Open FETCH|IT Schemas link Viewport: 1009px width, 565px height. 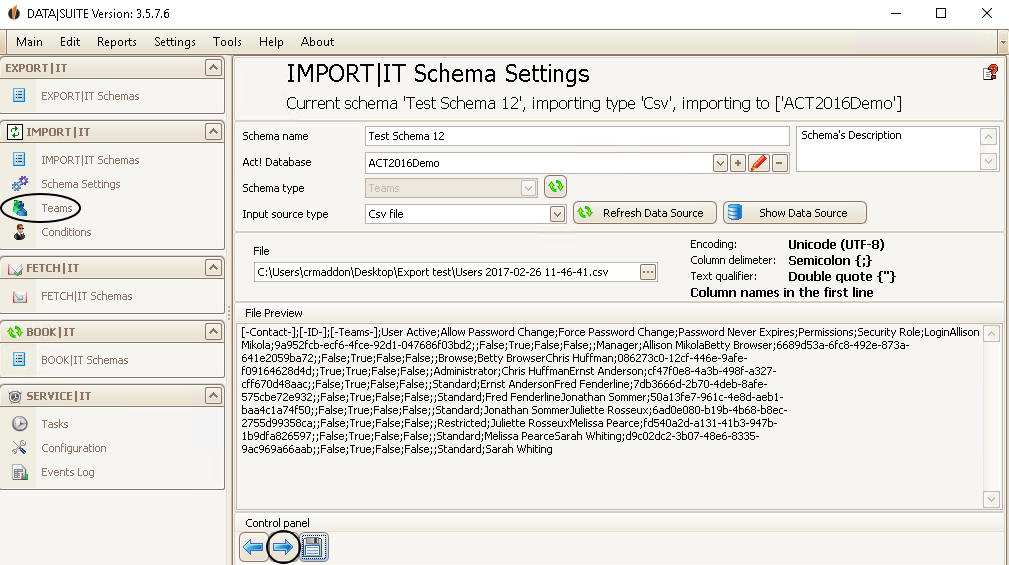pos(87,296)
